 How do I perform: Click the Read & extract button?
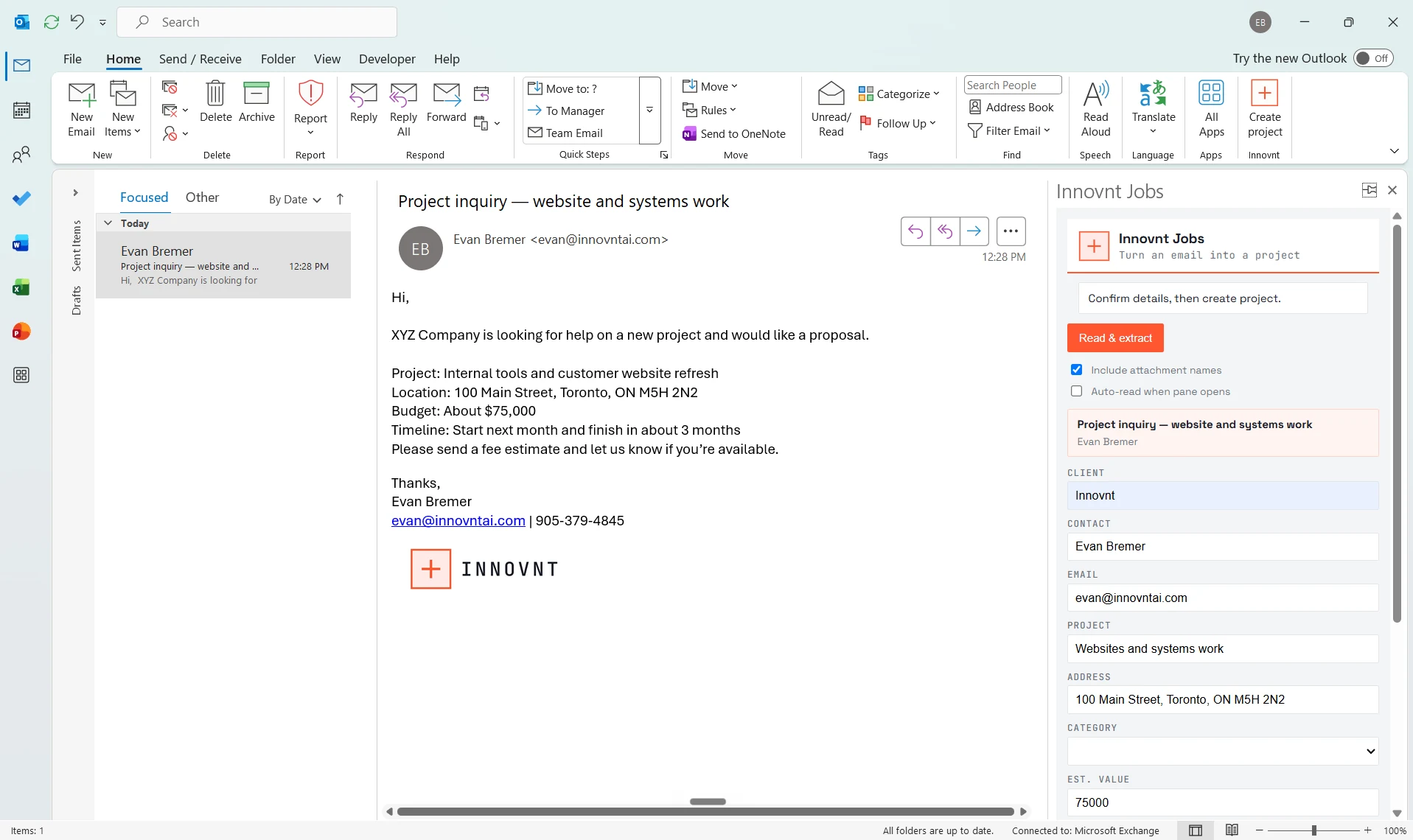(1115, 338)
